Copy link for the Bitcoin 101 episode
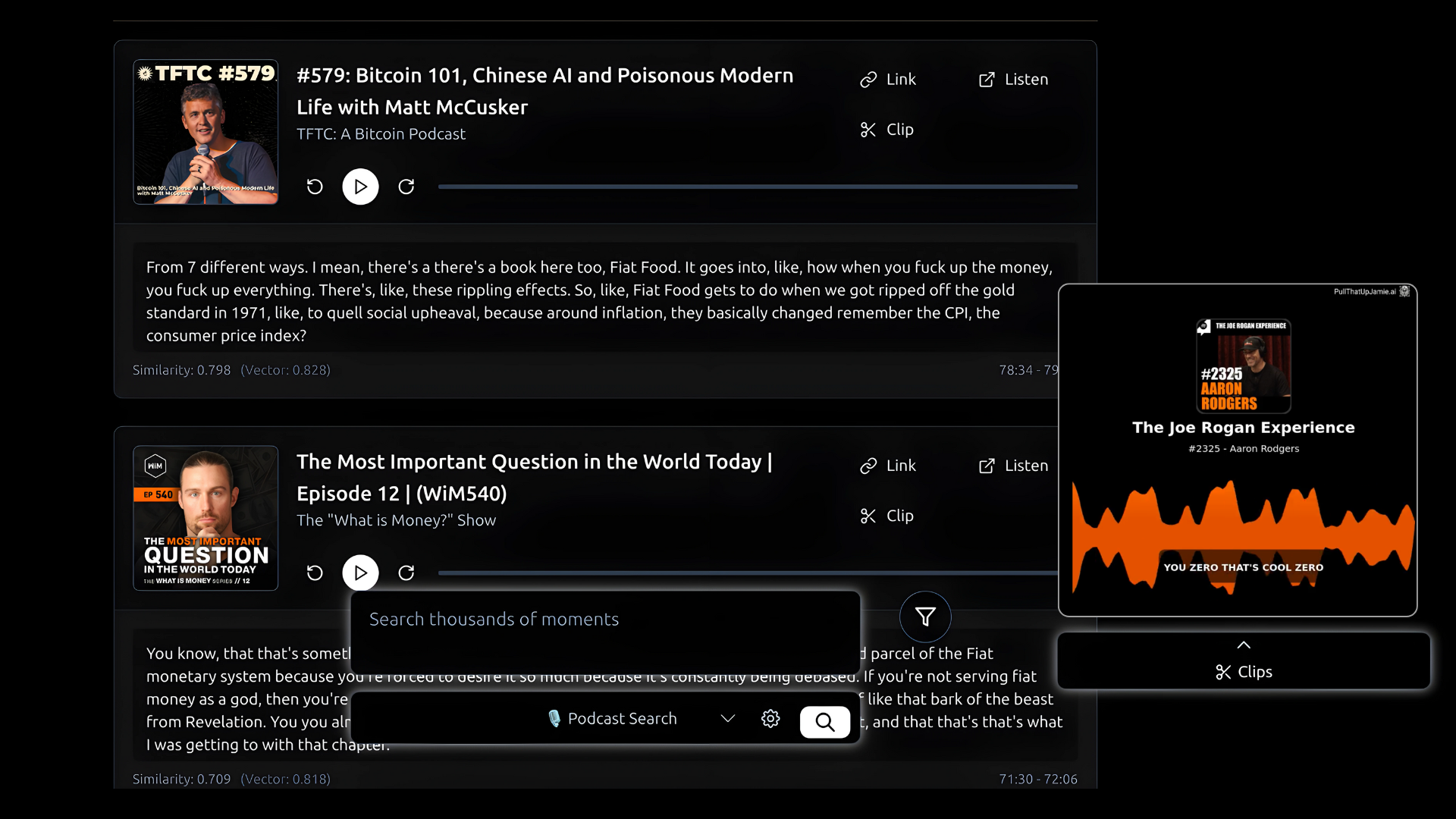Image resolution: width=1456 pixels, height=819 pixels. coord(888,80)
